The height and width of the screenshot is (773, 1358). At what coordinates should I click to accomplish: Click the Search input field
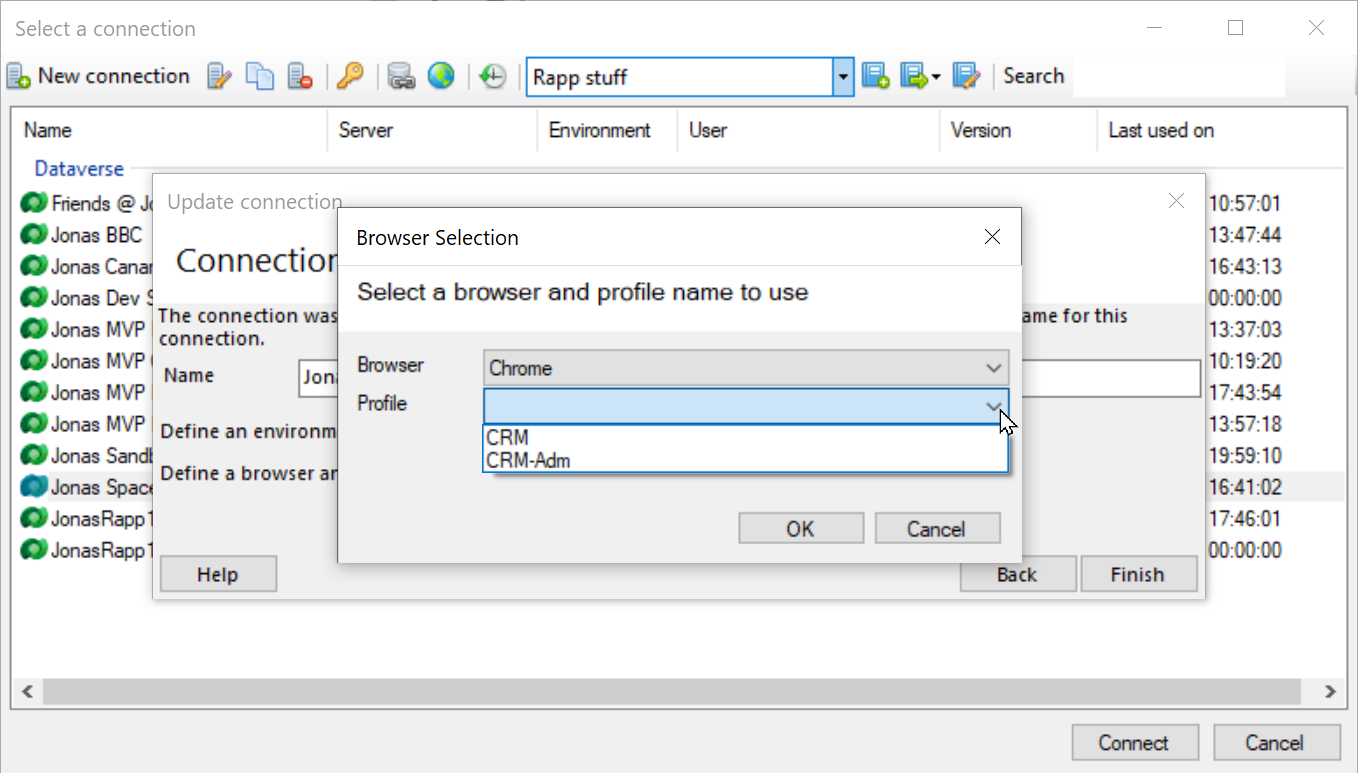pos(1180,76)
